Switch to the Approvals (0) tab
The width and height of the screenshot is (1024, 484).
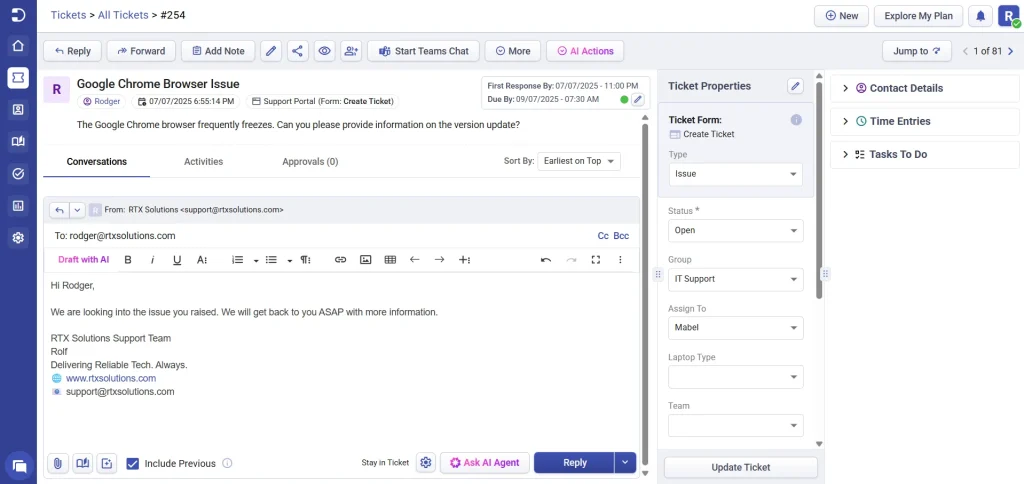tap(310, 161)
